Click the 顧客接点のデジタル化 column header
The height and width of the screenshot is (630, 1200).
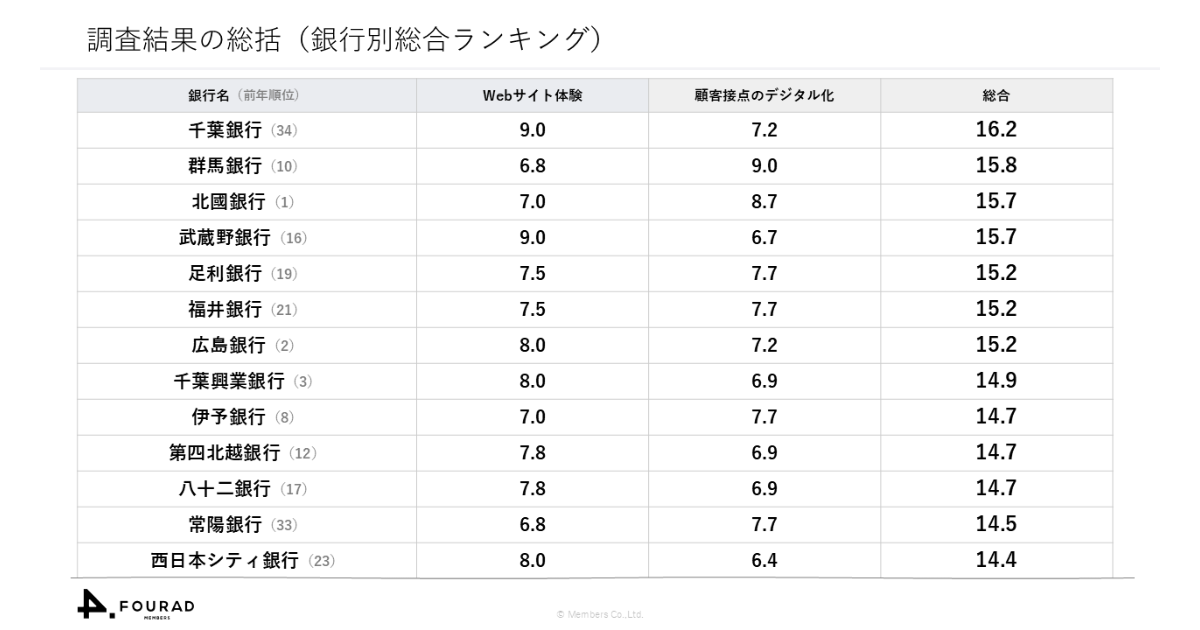[x=764, y=96]
